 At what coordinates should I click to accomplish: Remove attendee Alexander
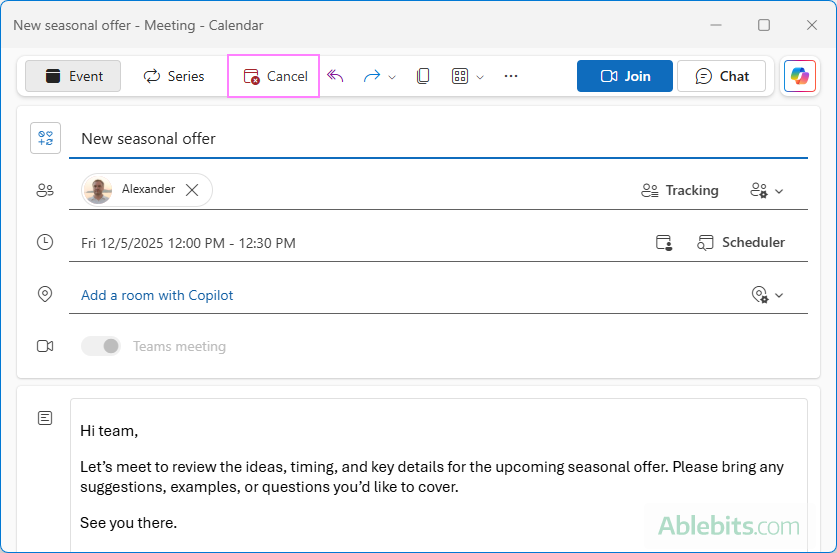pos(192,189)
